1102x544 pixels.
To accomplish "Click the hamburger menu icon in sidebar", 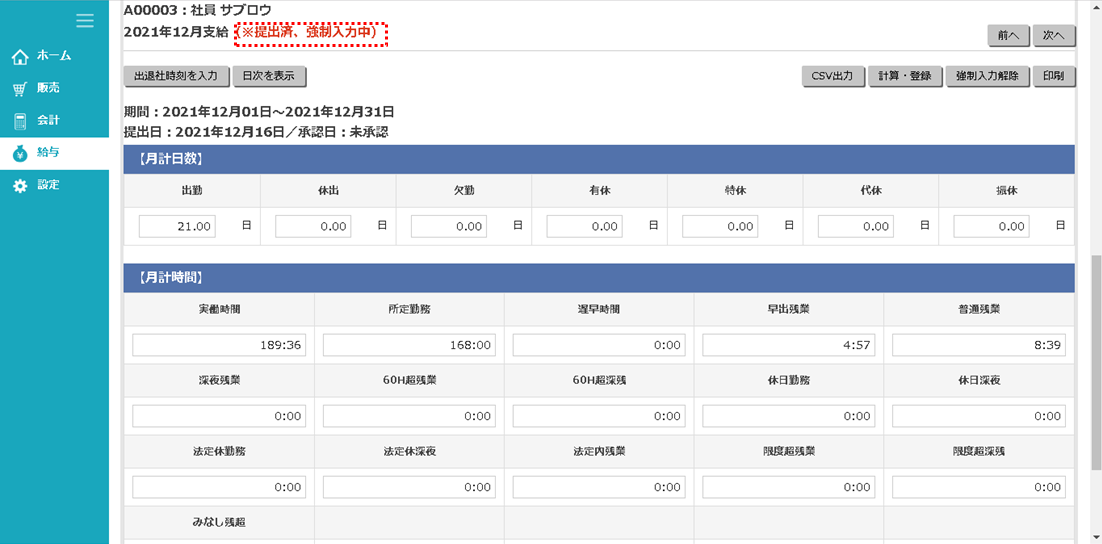I will pos(85,21).
